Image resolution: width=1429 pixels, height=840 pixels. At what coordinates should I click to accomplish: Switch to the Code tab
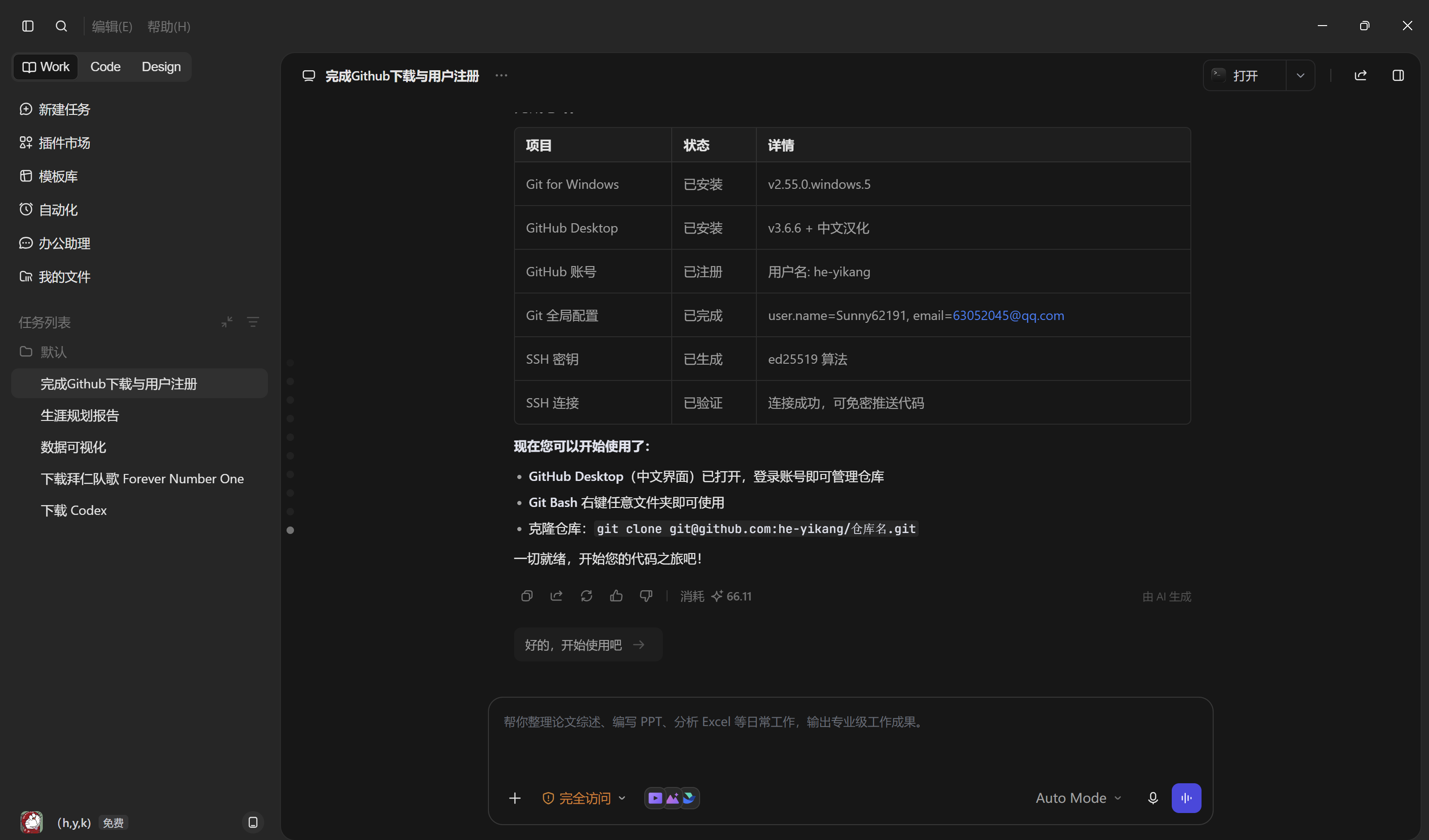click(x=106, y=67)
